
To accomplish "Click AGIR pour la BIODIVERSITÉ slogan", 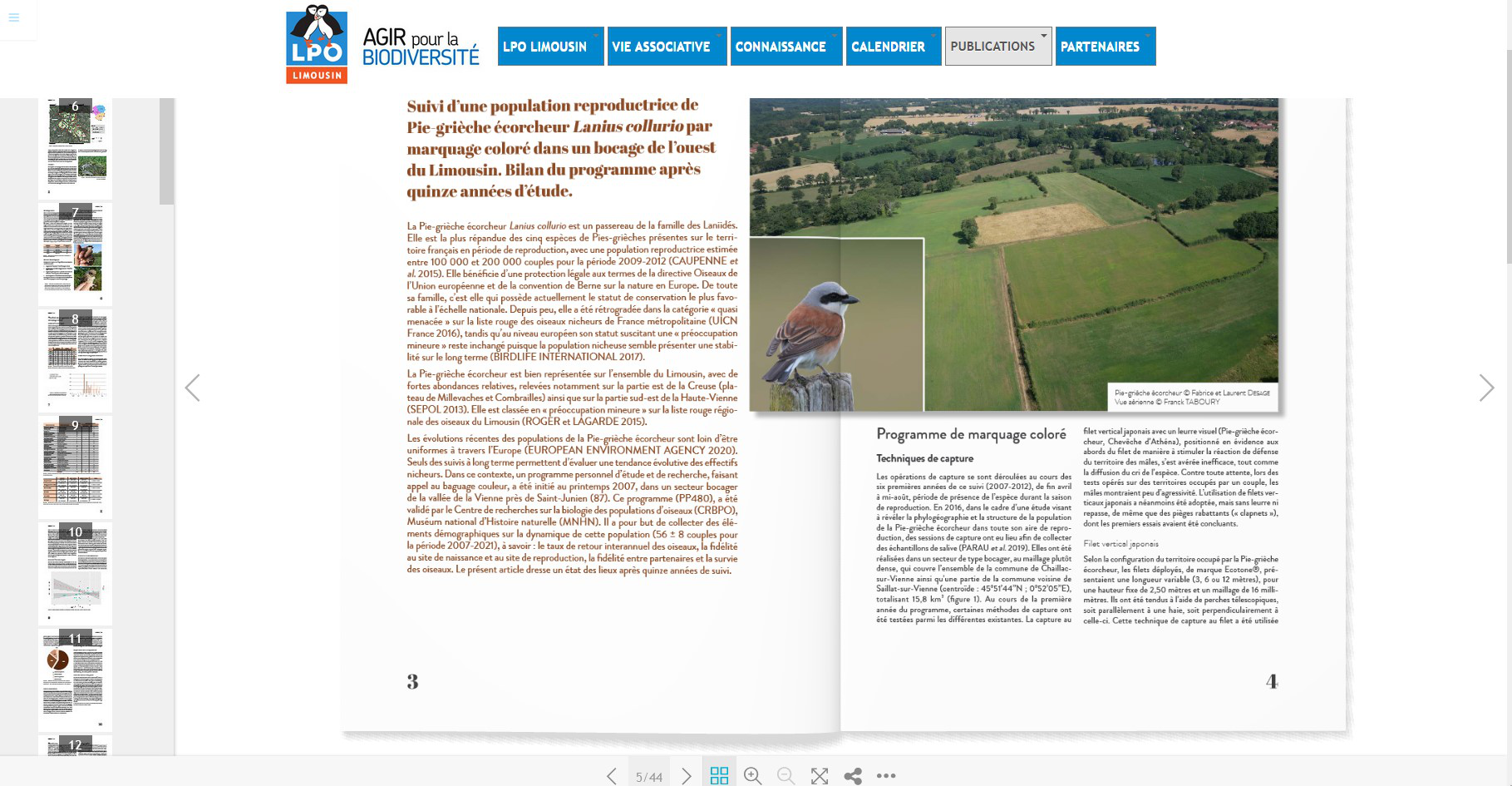I will (x=421, y=47).
